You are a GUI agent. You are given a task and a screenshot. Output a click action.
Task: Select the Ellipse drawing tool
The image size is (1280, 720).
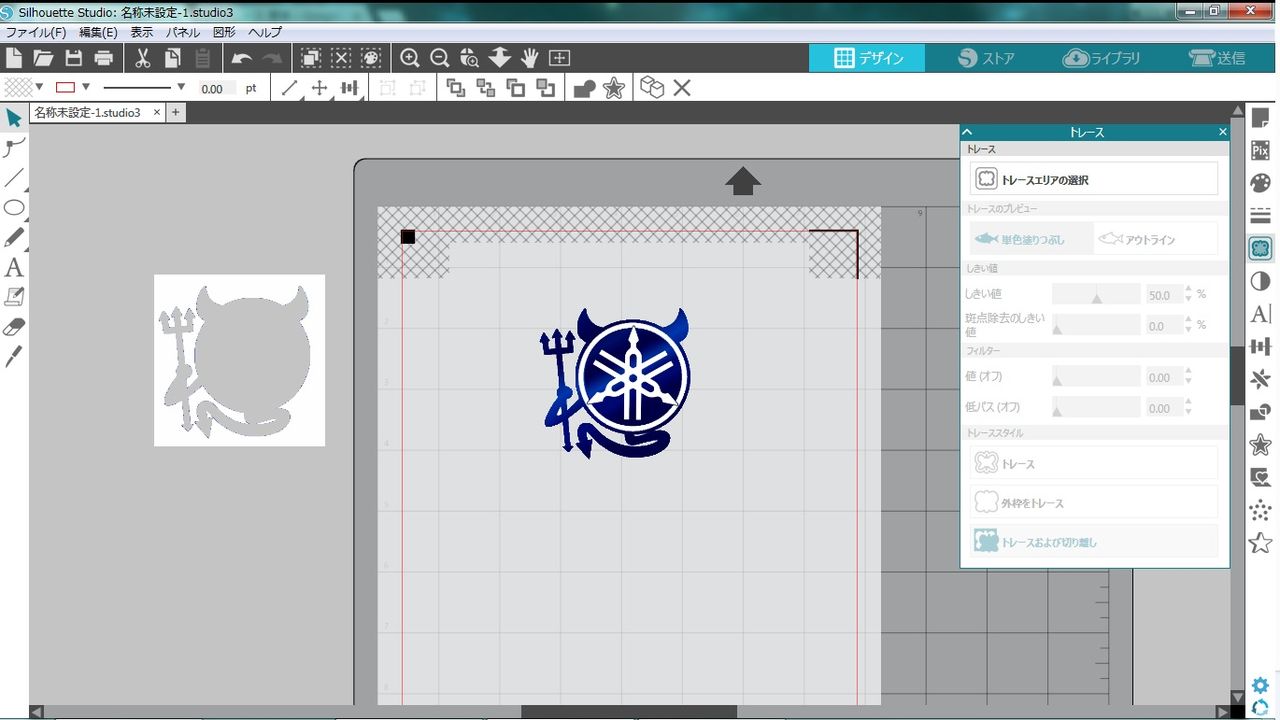click(14, 208)
